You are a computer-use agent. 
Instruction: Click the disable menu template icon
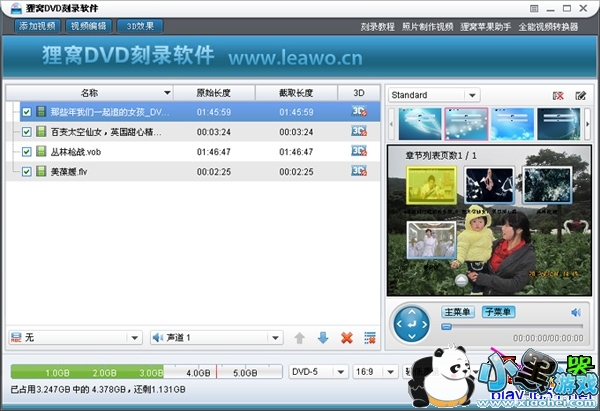coord(558,95)
